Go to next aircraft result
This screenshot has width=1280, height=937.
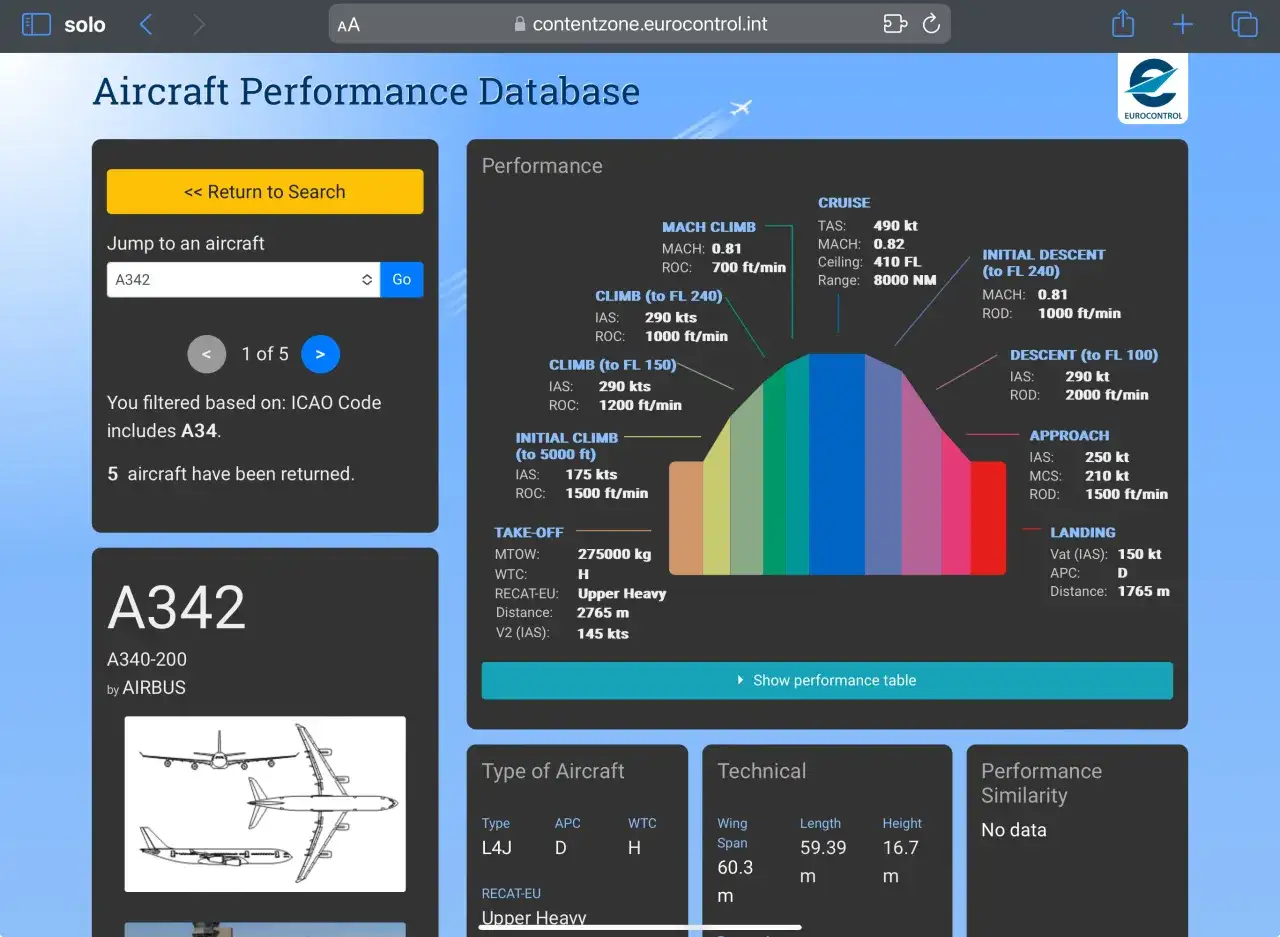321,354
